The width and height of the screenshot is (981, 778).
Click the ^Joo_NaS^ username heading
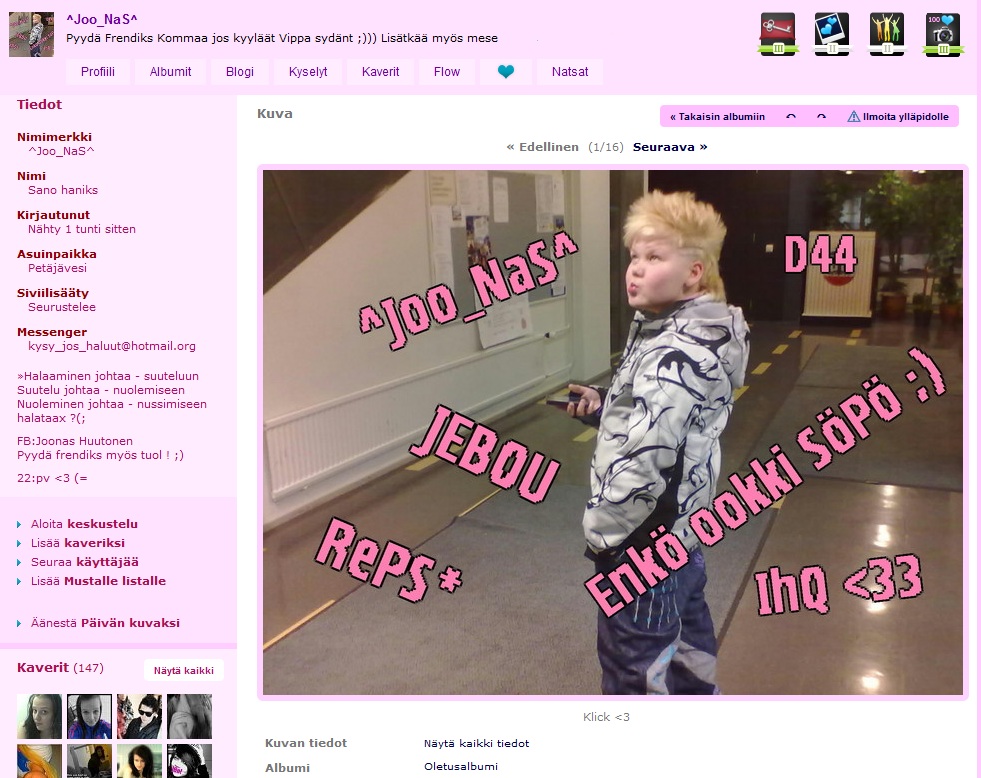point(102,19)
